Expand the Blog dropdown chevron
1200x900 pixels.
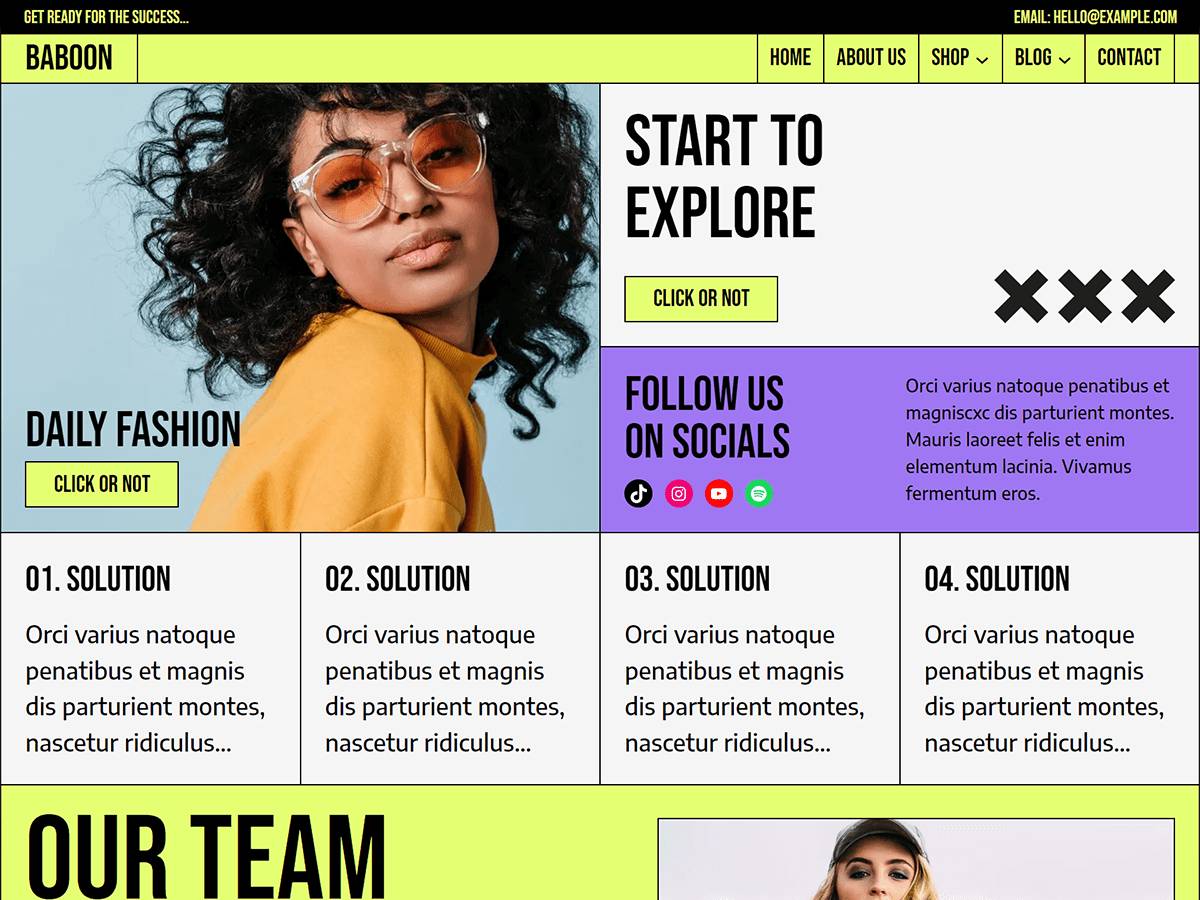pos(1064,60)
